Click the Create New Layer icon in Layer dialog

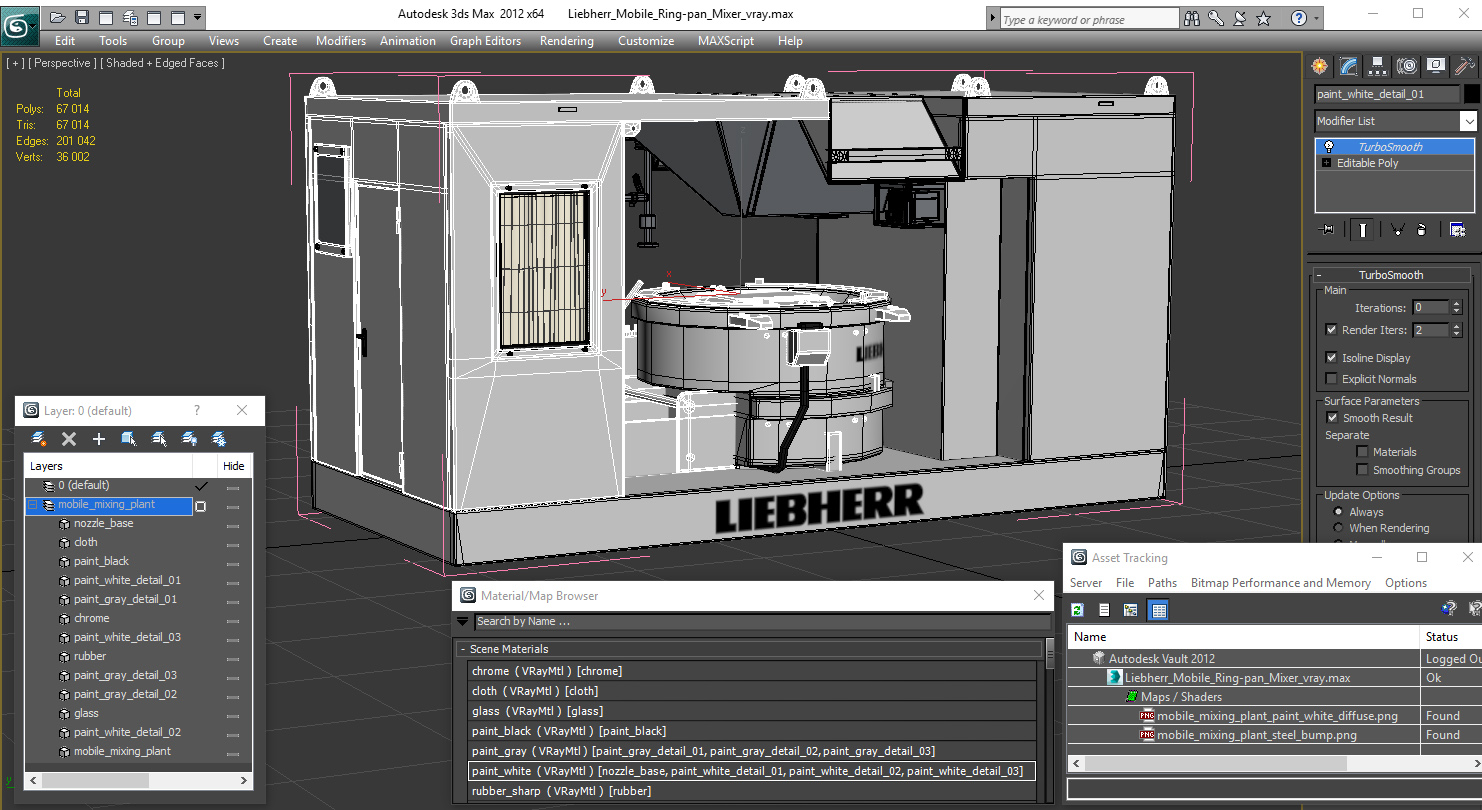[39, 439]
